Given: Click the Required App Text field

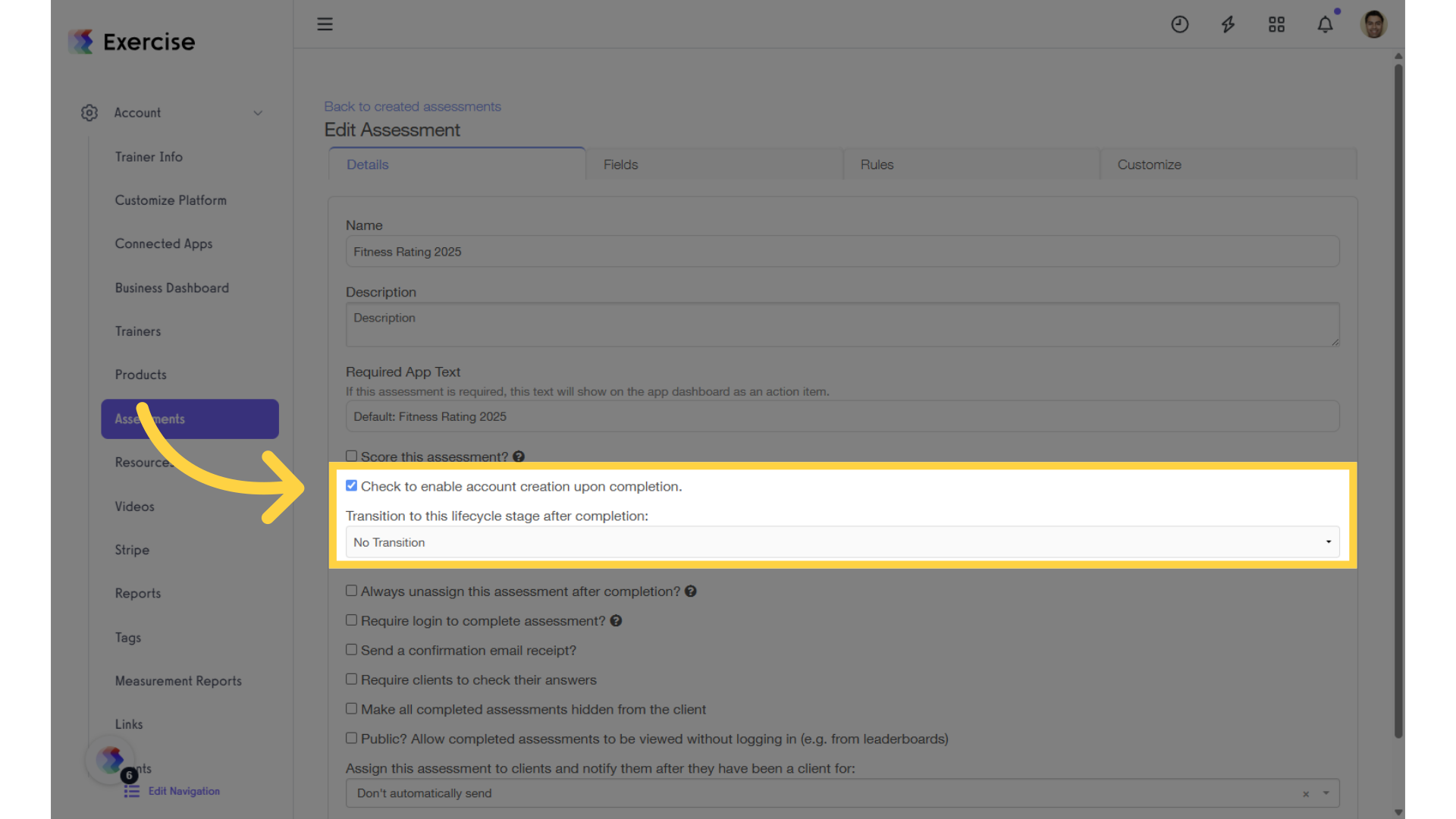Looking at the screenshot, I should tap(843, 416).
